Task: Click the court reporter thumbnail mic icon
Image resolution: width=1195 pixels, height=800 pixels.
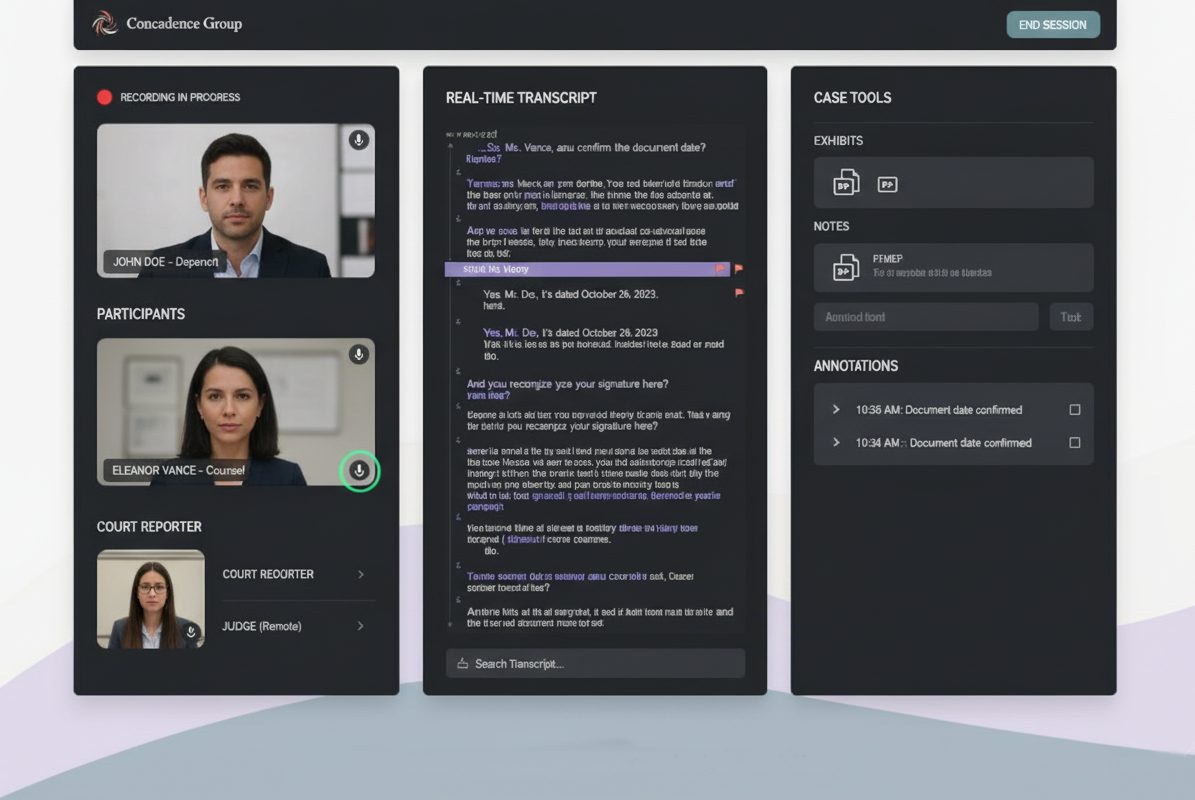Action: pyautogui.click(x=191, y=632)
